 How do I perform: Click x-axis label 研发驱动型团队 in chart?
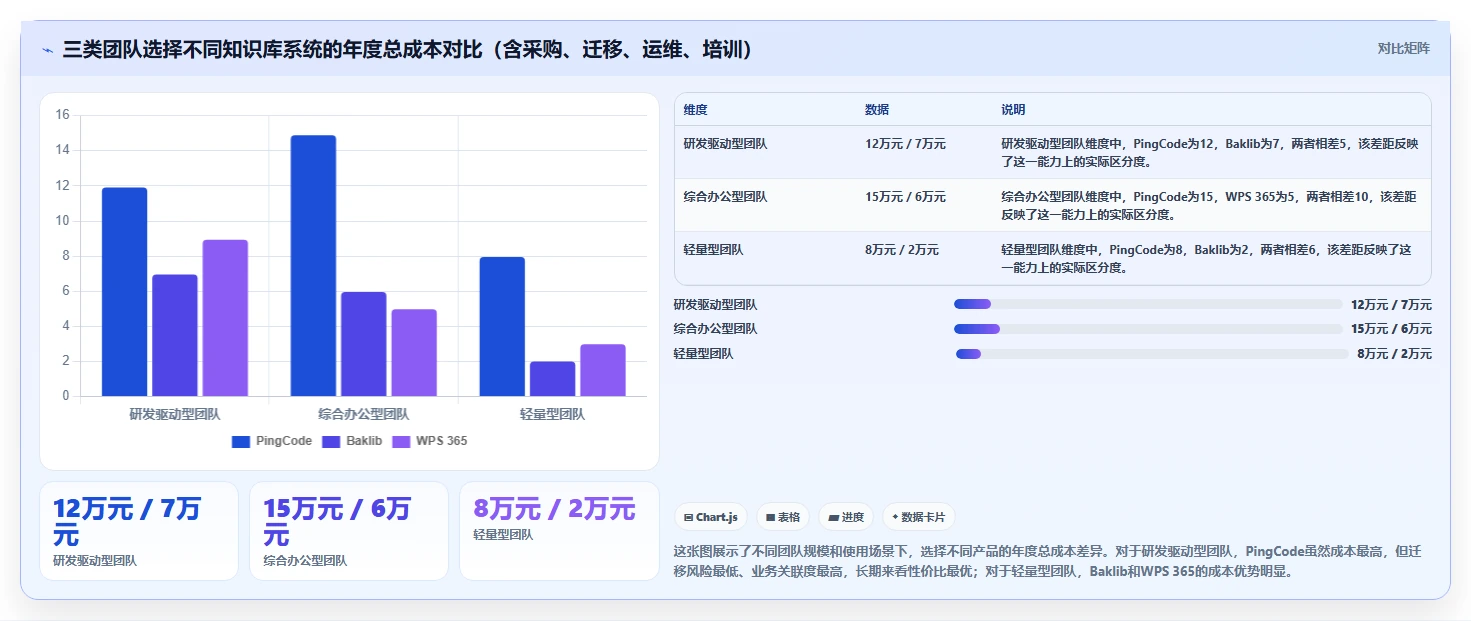[x=175, y=413]
